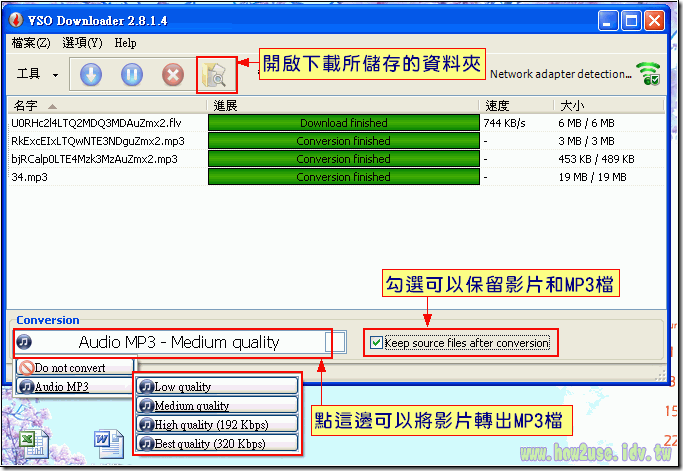Click the music note icon beside conversion profile
The image size is (683, 471).
point(24,342)
